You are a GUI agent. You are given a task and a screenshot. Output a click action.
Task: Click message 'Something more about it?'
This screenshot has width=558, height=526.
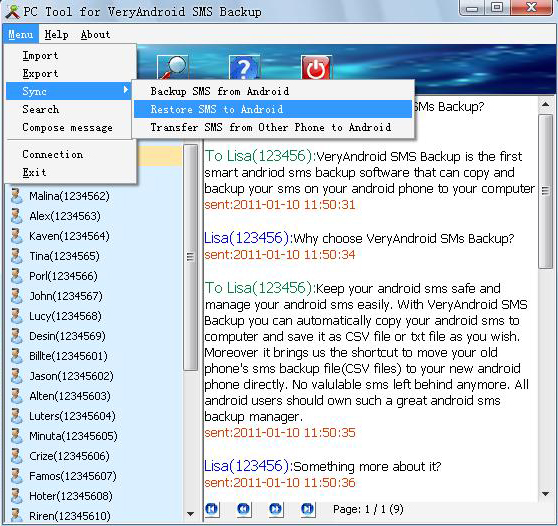coord(368,467)
